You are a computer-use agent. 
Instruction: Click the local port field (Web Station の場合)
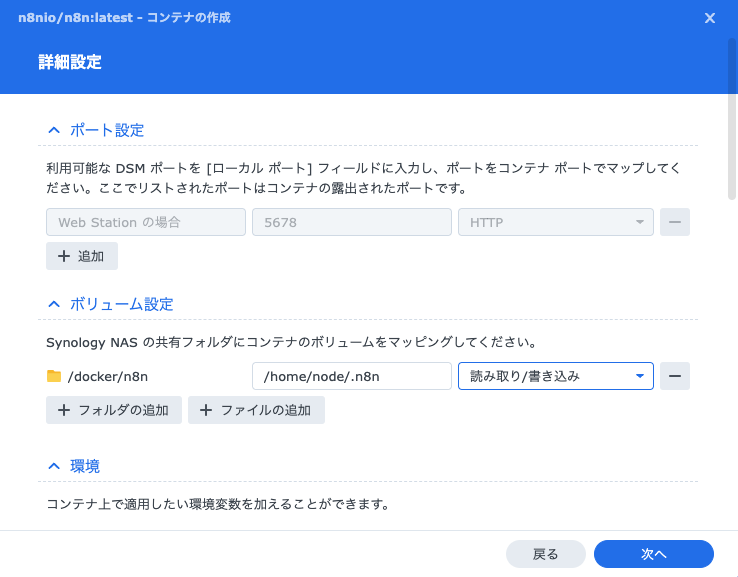(x=146, y=222)
